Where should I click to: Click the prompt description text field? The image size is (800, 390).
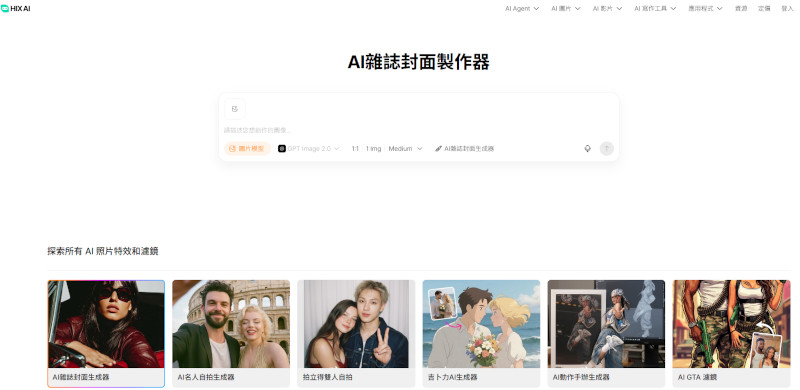coord(418,131)
